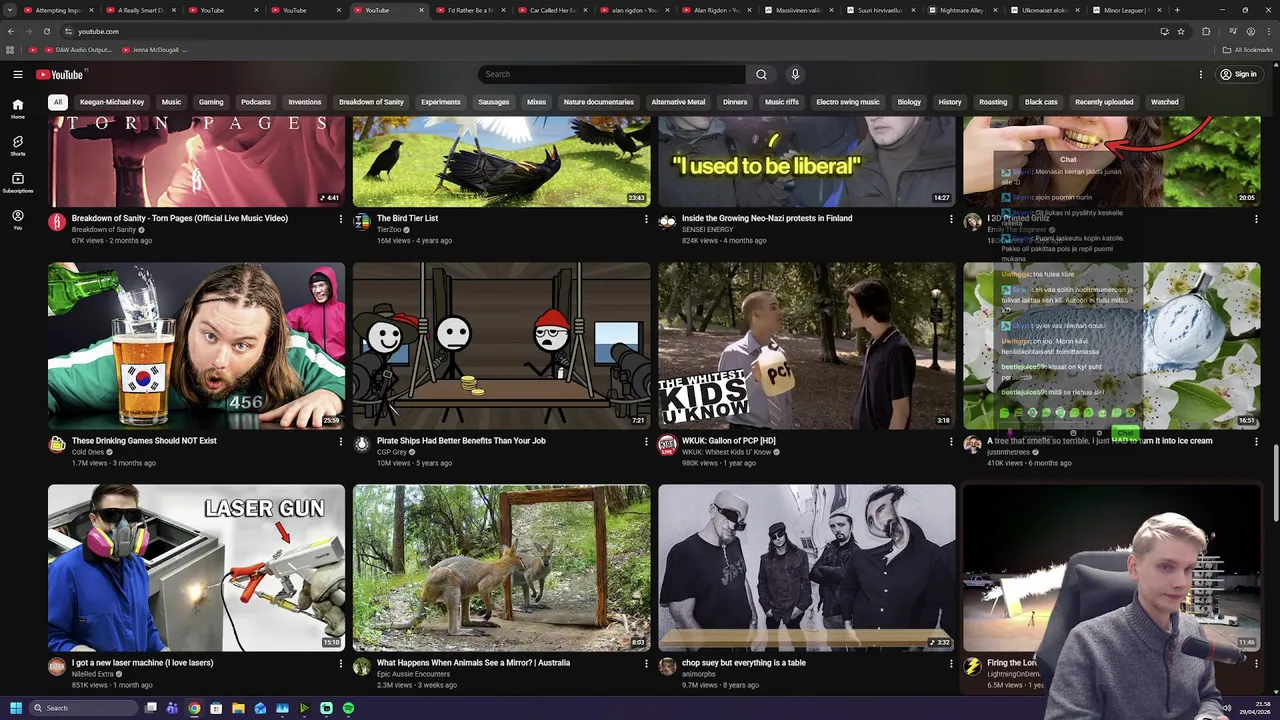Open the Windows Start menu
This screenshot has height=720, width=1280.
pos(15,708)
